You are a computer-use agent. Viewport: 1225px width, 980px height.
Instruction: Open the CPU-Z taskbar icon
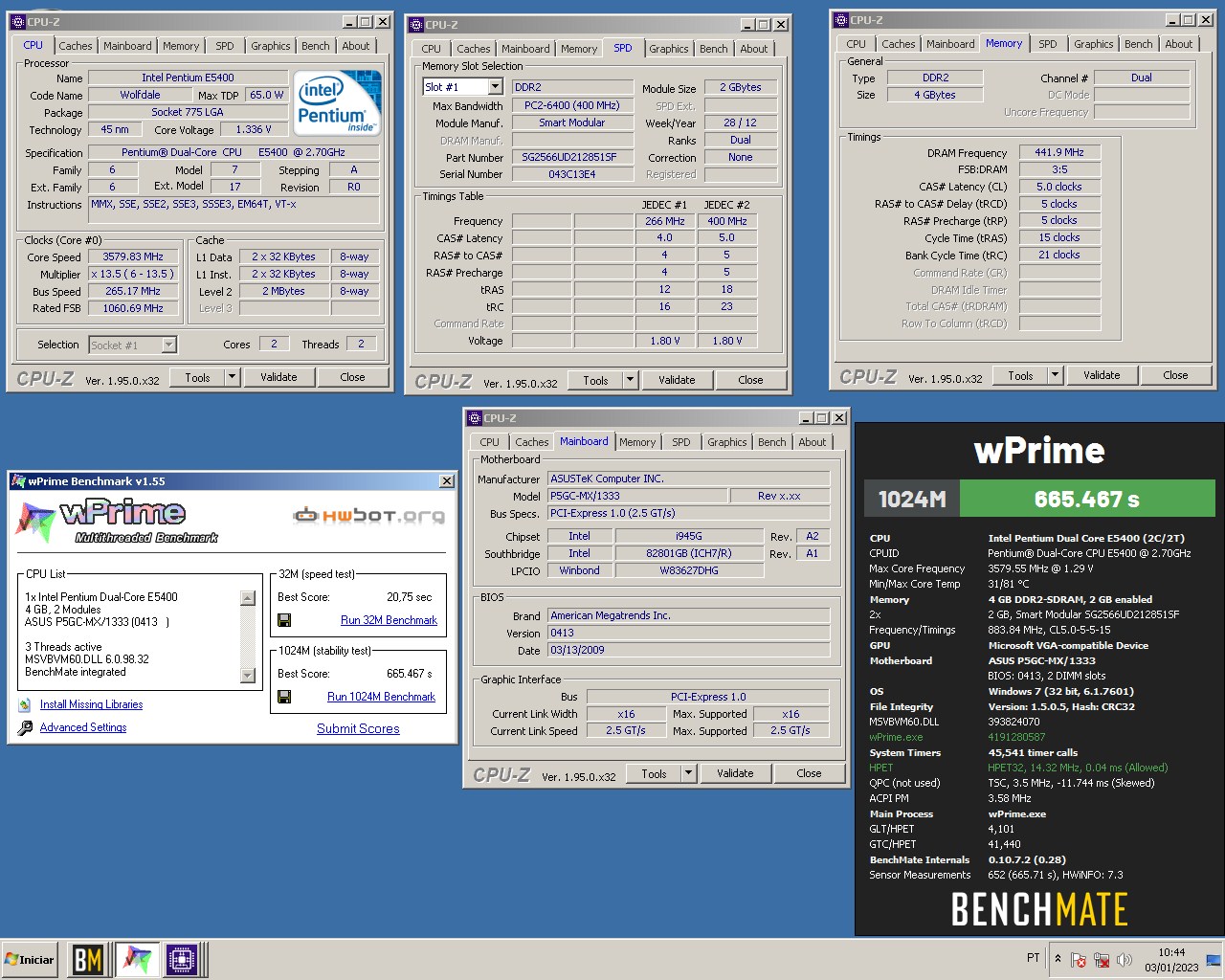point(183,960)
